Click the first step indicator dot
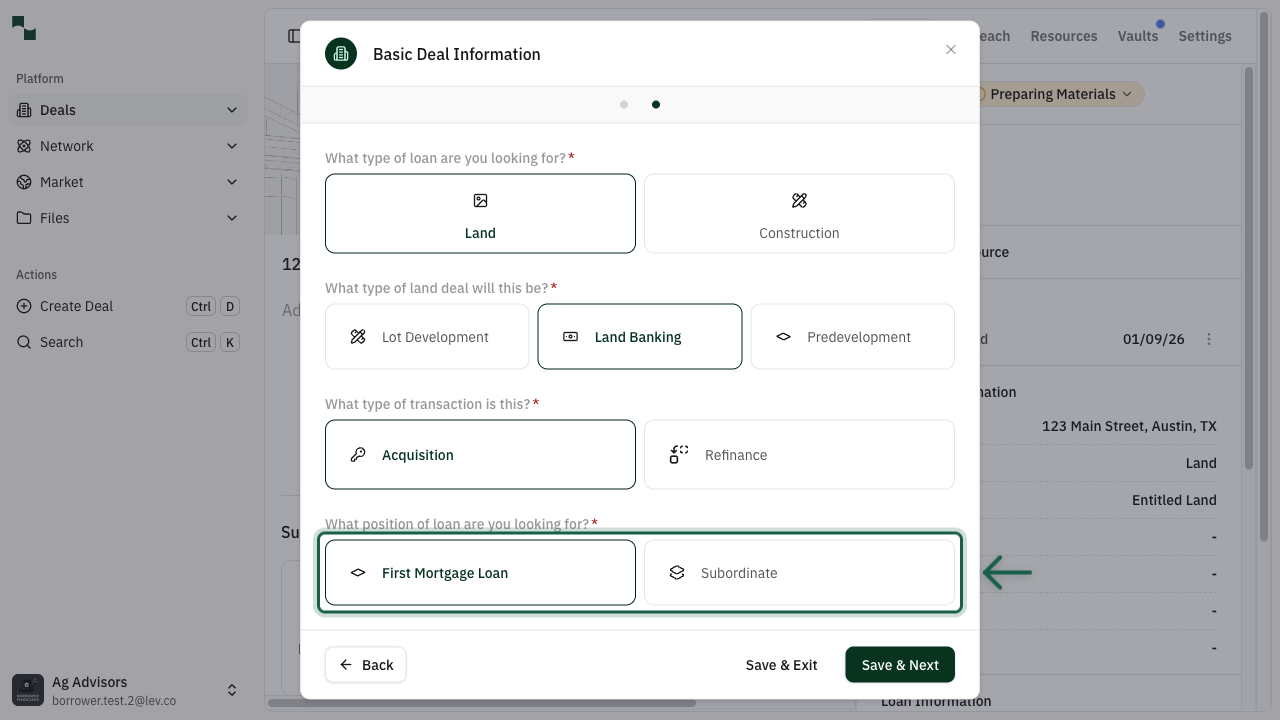 click(x=624, y=103)
